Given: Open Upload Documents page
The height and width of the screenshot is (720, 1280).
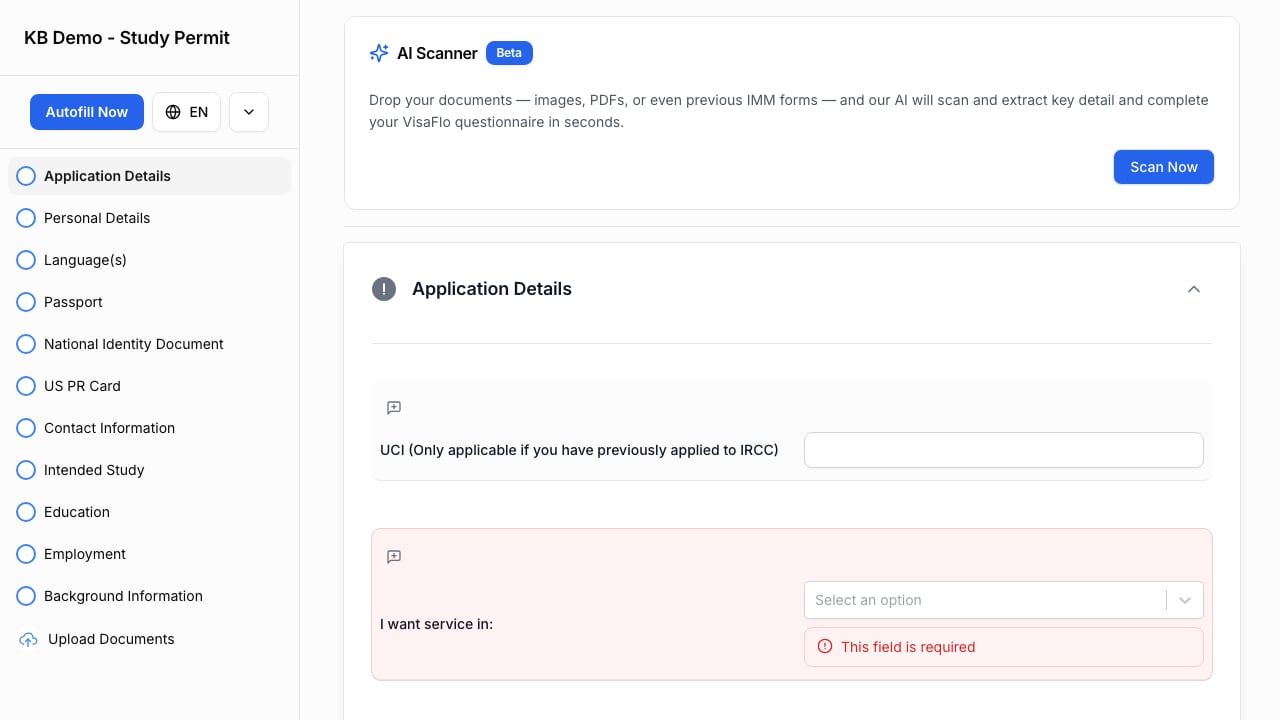Looking at the screenshot, I should 149,639.
